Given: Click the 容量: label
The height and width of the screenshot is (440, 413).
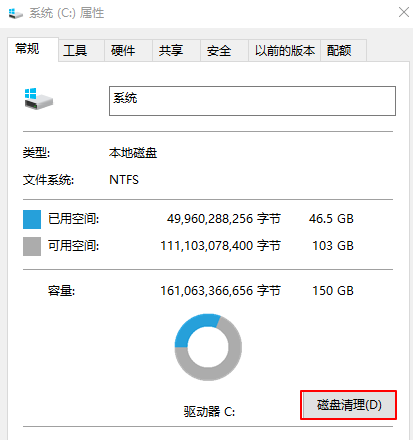Looking at the screenshot, I should tap(61, 291).
